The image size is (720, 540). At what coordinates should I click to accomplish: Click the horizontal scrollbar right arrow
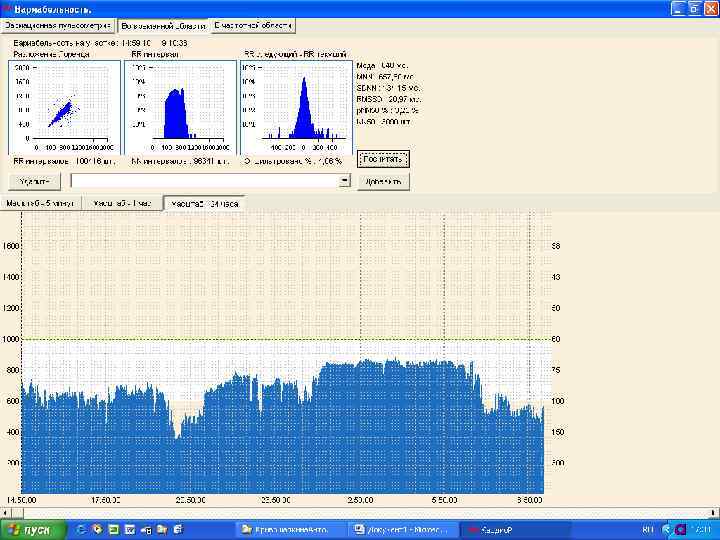(x=714, y=512)
